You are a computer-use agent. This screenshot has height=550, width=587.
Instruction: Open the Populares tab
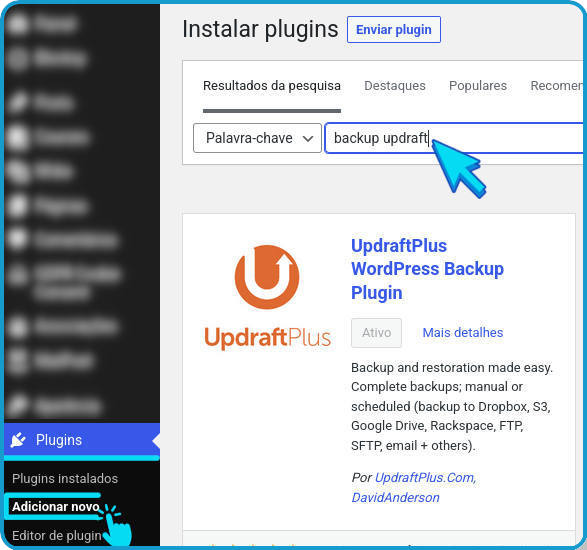(478, 86)
